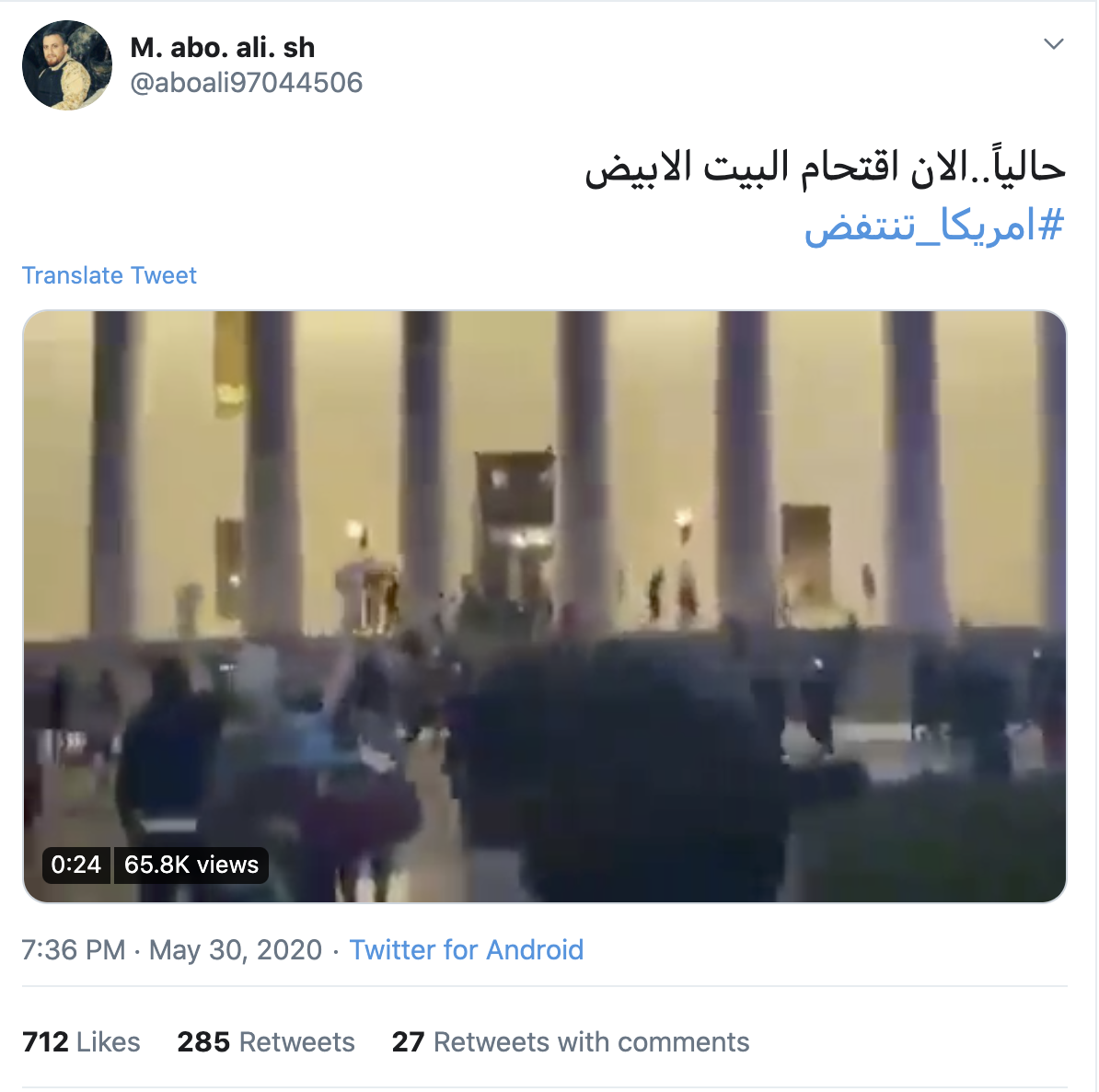Click the crowd in the video frame
Screen dimensions: 1099x1092
pyautogui.click(x=545, y=758)
